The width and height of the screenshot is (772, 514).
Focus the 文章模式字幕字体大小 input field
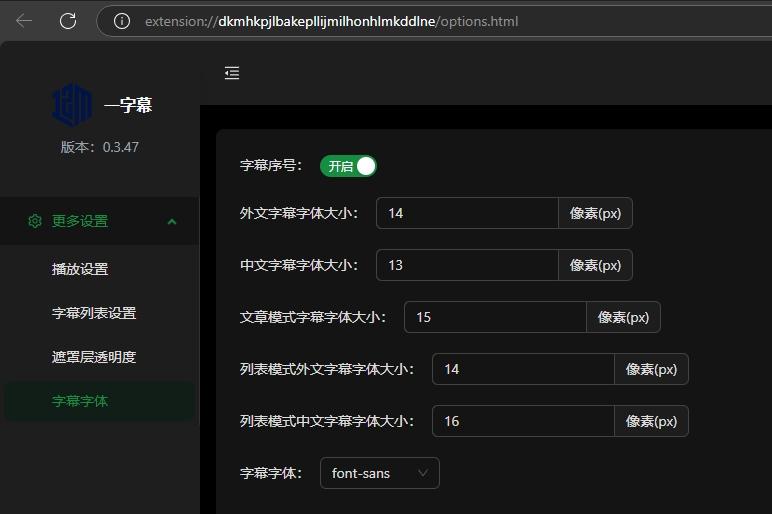click(495, 317)
